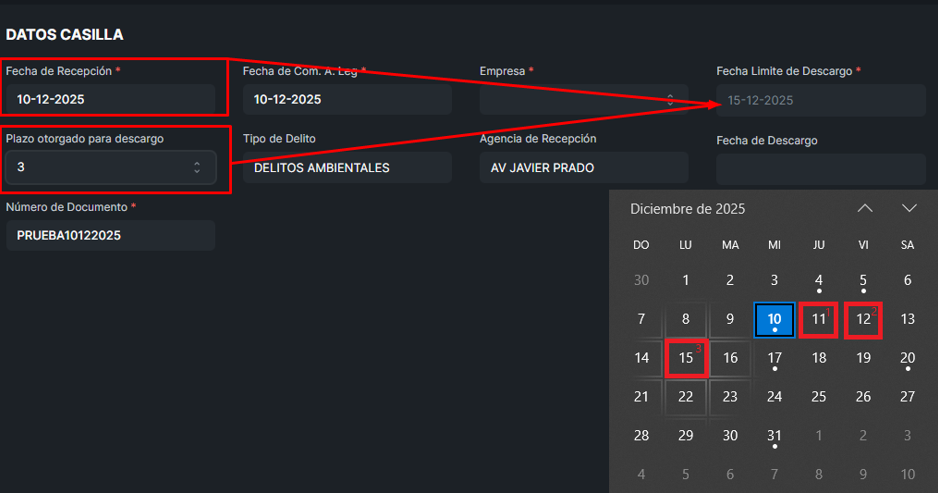Select December 15 in the calendar
Screen dimensions: 938x493
pyautogui.click(x=686, y=358)
